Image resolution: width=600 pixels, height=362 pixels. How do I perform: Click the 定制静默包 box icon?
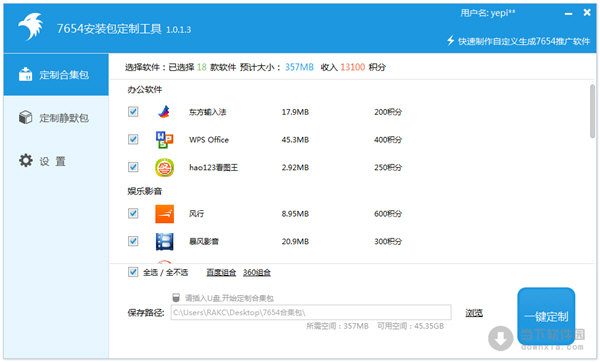[x=26, y=117]
